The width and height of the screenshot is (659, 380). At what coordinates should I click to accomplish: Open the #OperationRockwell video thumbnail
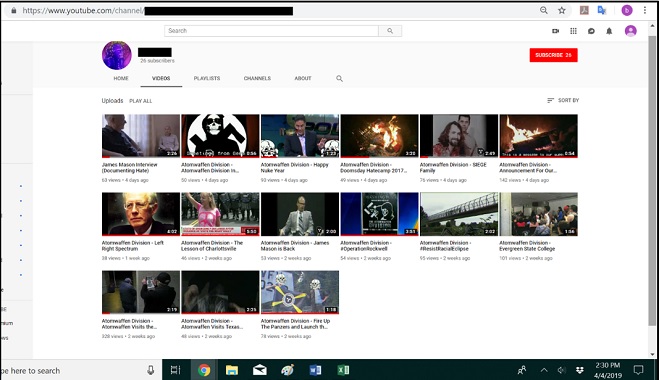[x=380, y=214]
